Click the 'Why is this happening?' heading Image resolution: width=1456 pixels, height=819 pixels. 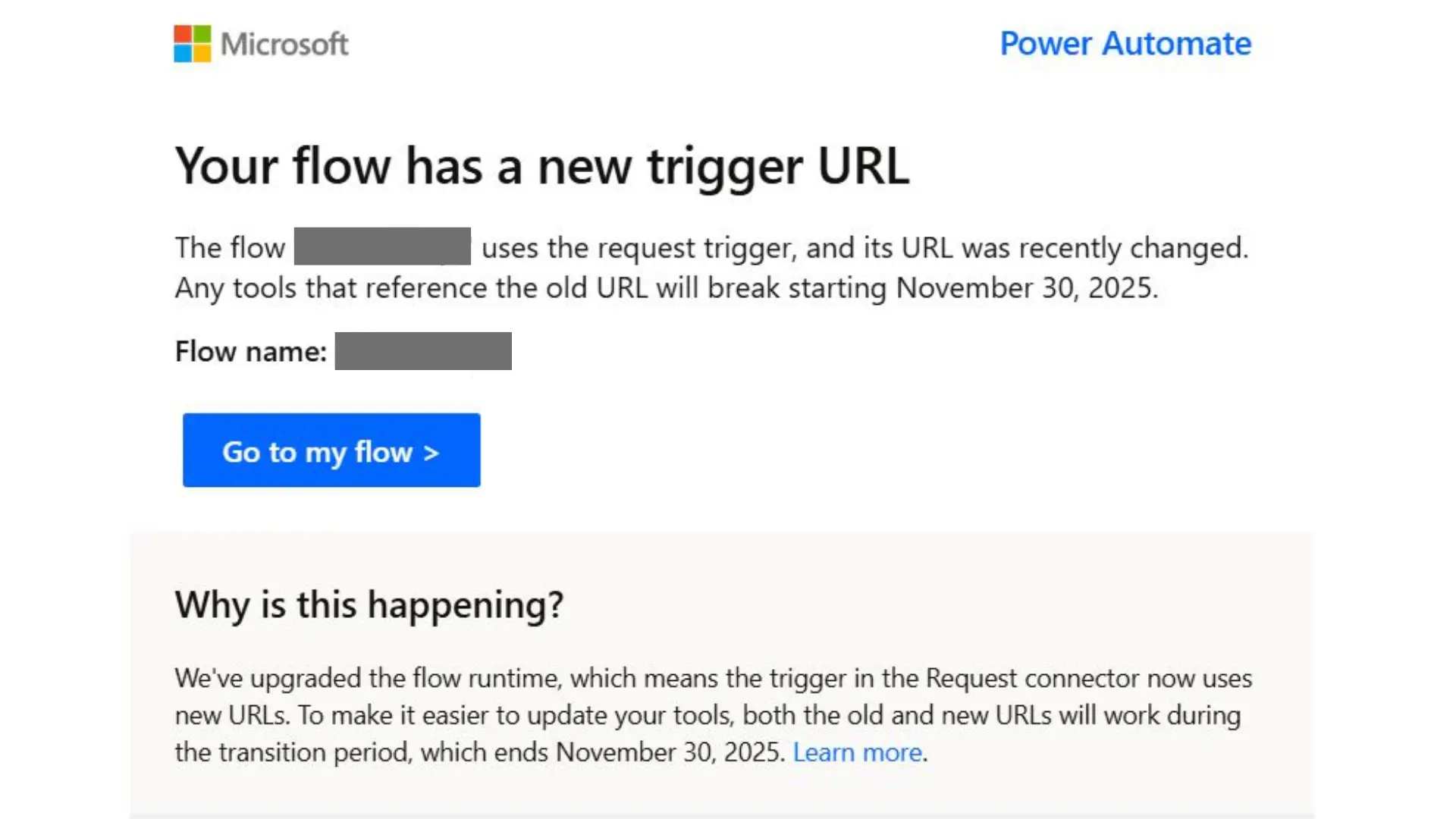click(370, 604)
